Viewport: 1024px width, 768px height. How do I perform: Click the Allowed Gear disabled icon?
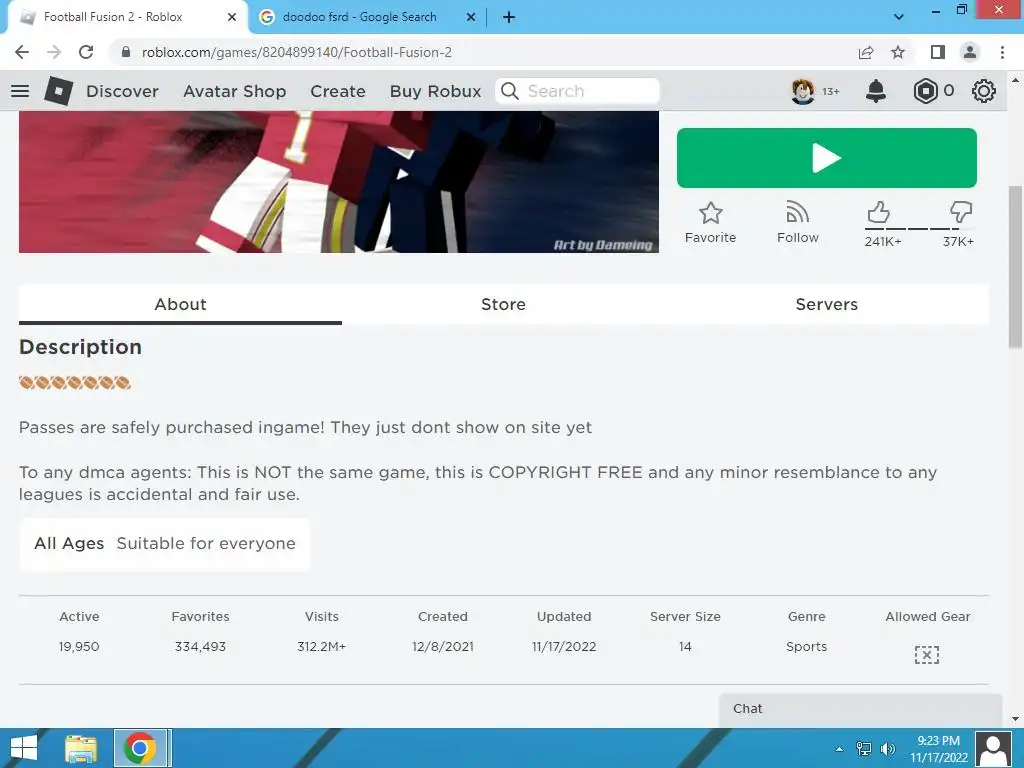pos(927,654)
